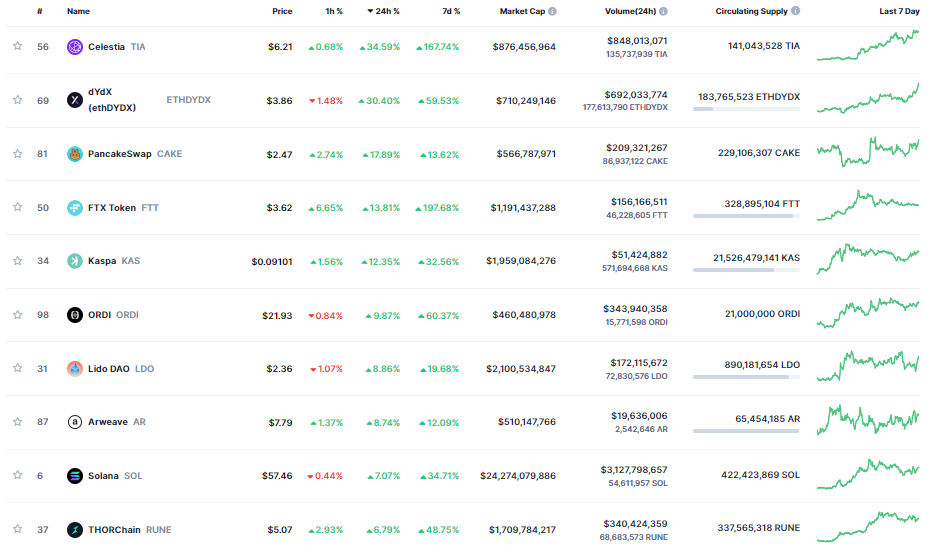Toggle the Arweave watchlist star
Viewport: 942px width, 552px height.
click(x=17, y=422)
